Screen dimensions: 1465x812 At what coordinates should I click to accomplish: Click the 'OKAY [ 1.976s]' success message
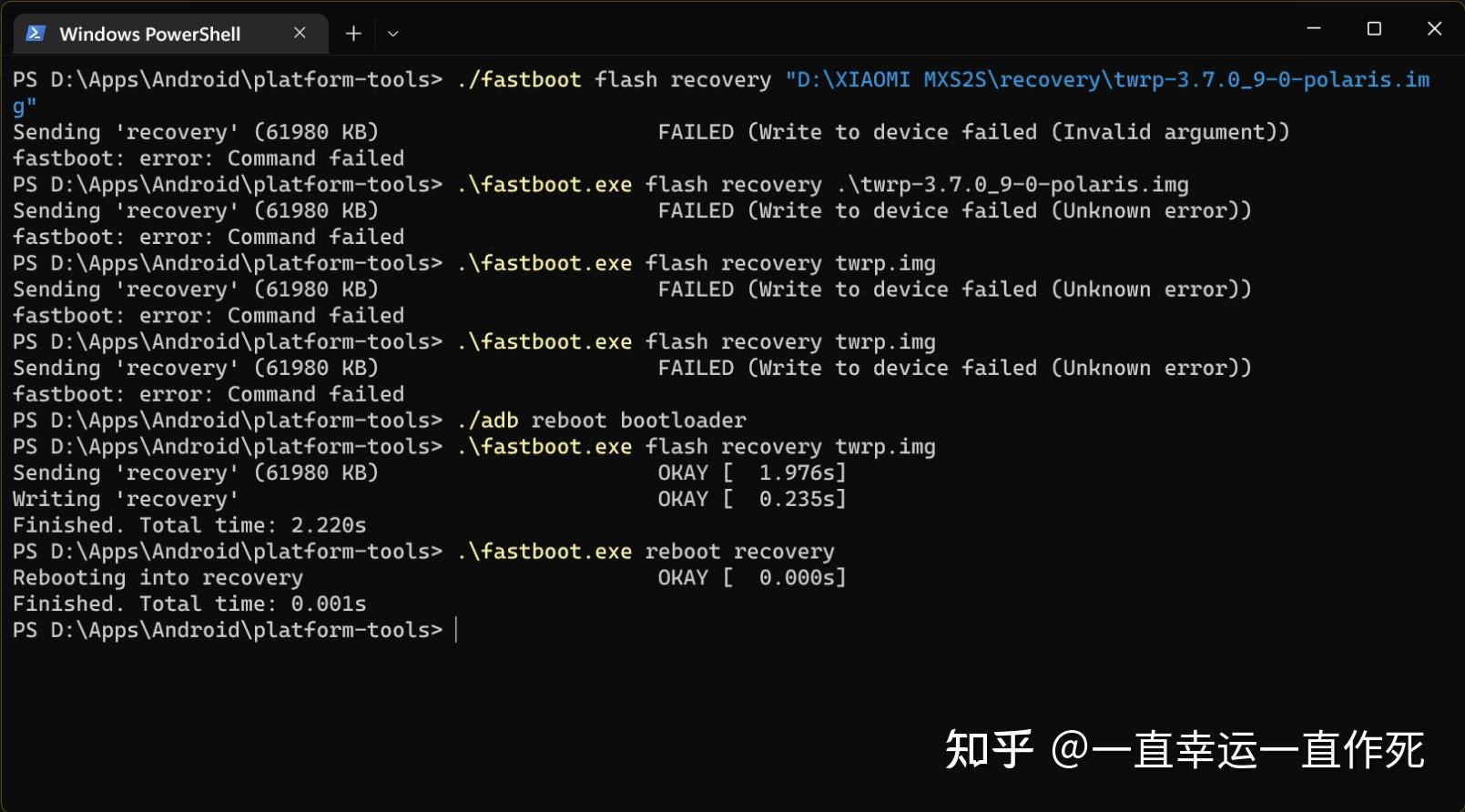point(752,472)
